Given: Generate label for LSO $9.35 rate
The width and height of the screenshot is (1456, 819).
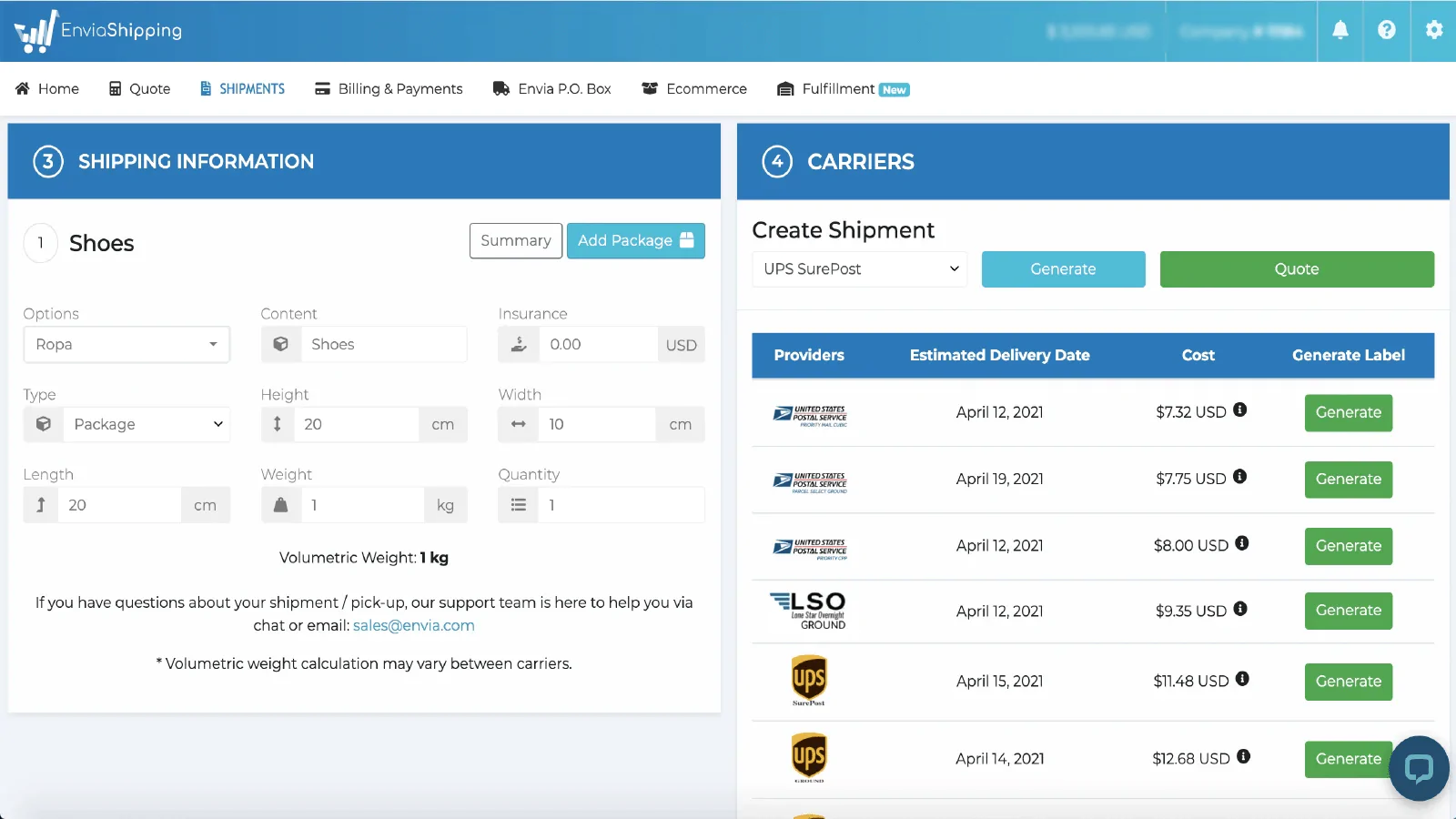Looking at the screenshot, I should [x=1349, y=611].
